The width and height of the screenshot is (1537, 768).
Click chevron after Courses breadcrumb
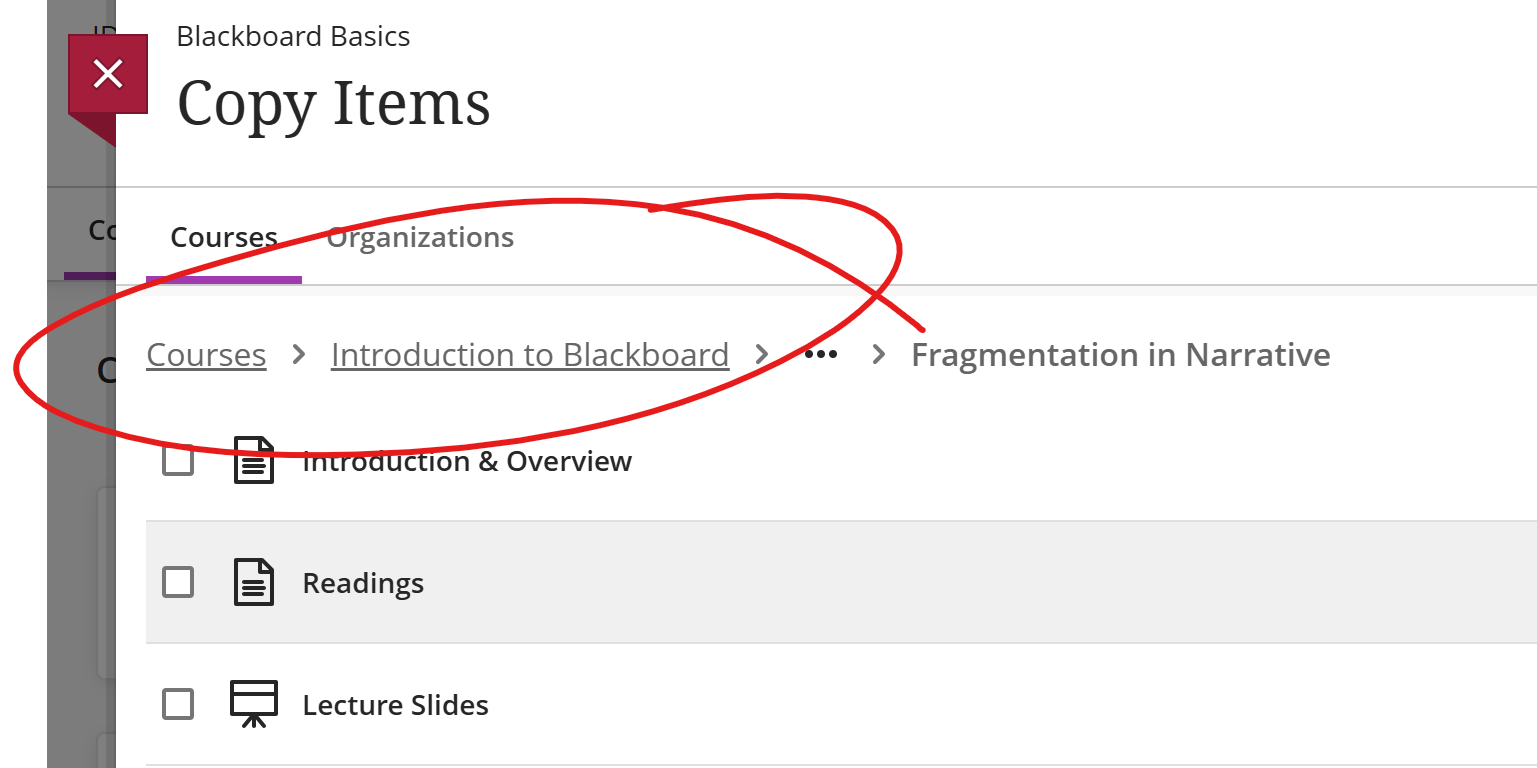pos(298,355)
